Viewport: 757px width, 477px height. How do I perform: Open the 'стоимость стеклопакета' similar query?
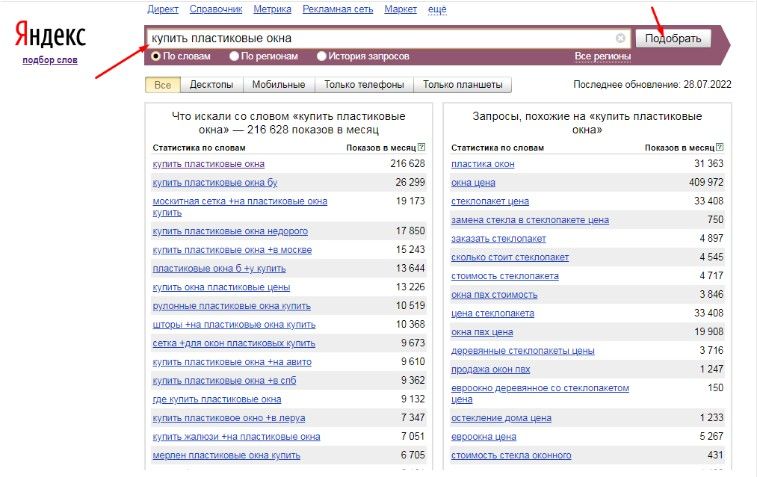[x=505, y=276]
